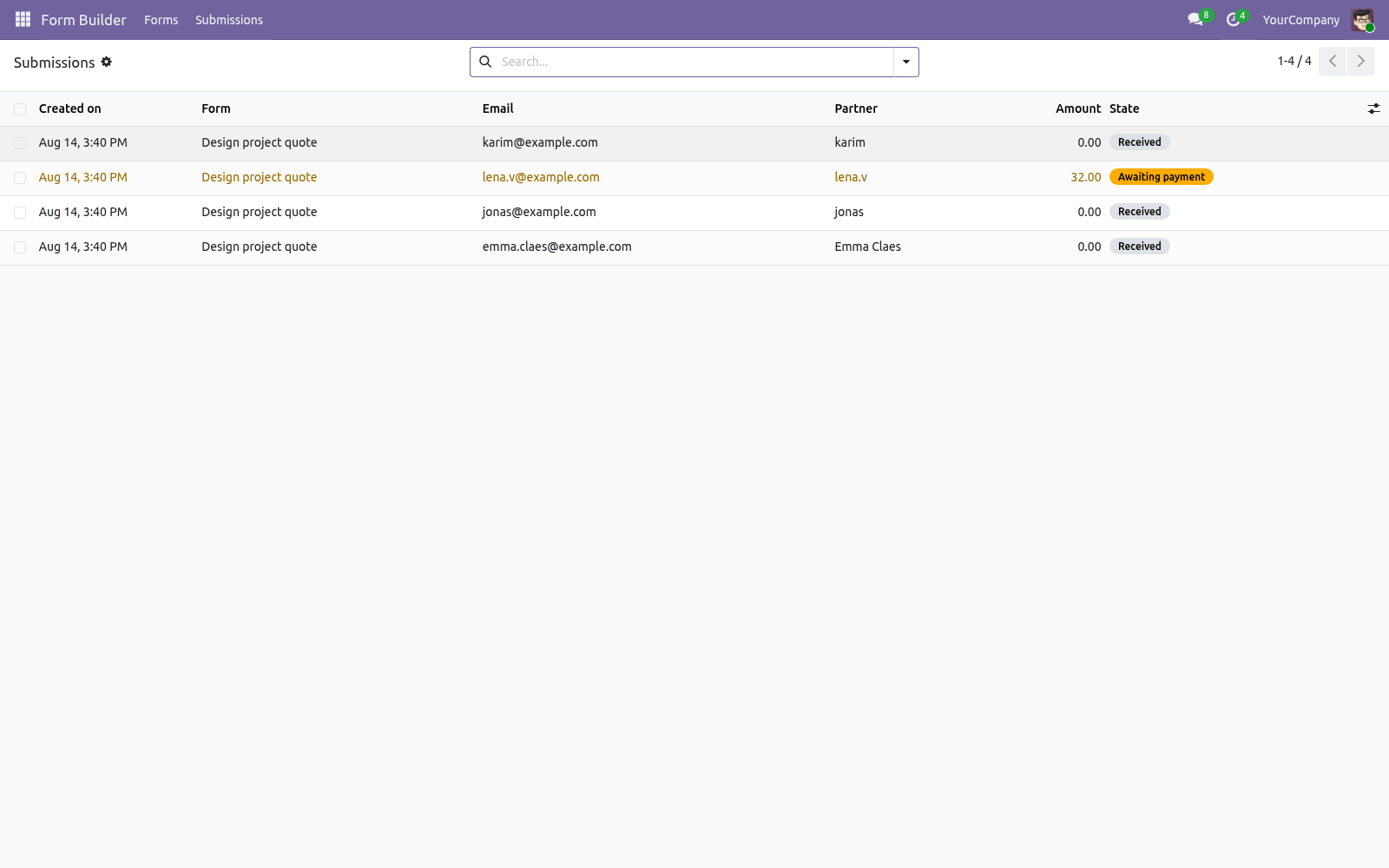Click Received badge in karim row
1389x868 pixels.
1140,142
